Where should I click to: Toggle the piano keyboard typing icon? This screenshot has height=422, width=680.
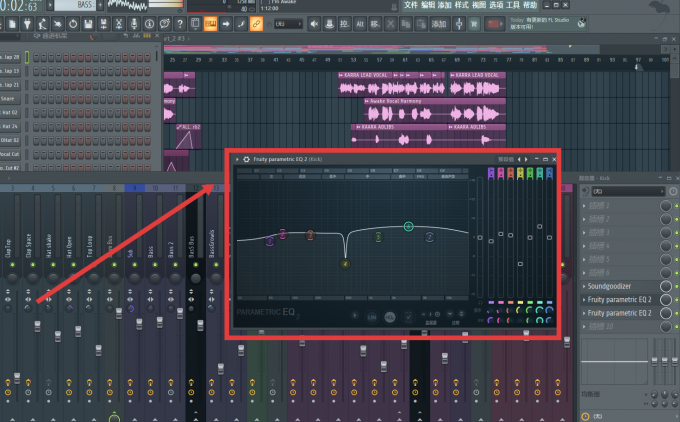pos(210,24)
